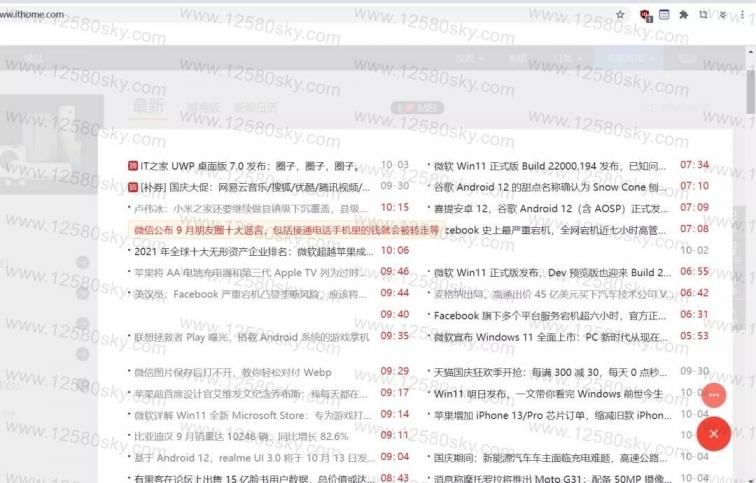The image size is (756, 483).
Task: Open the browser three-dot menu
Action: pyautogui.click(x=742, y=15)
